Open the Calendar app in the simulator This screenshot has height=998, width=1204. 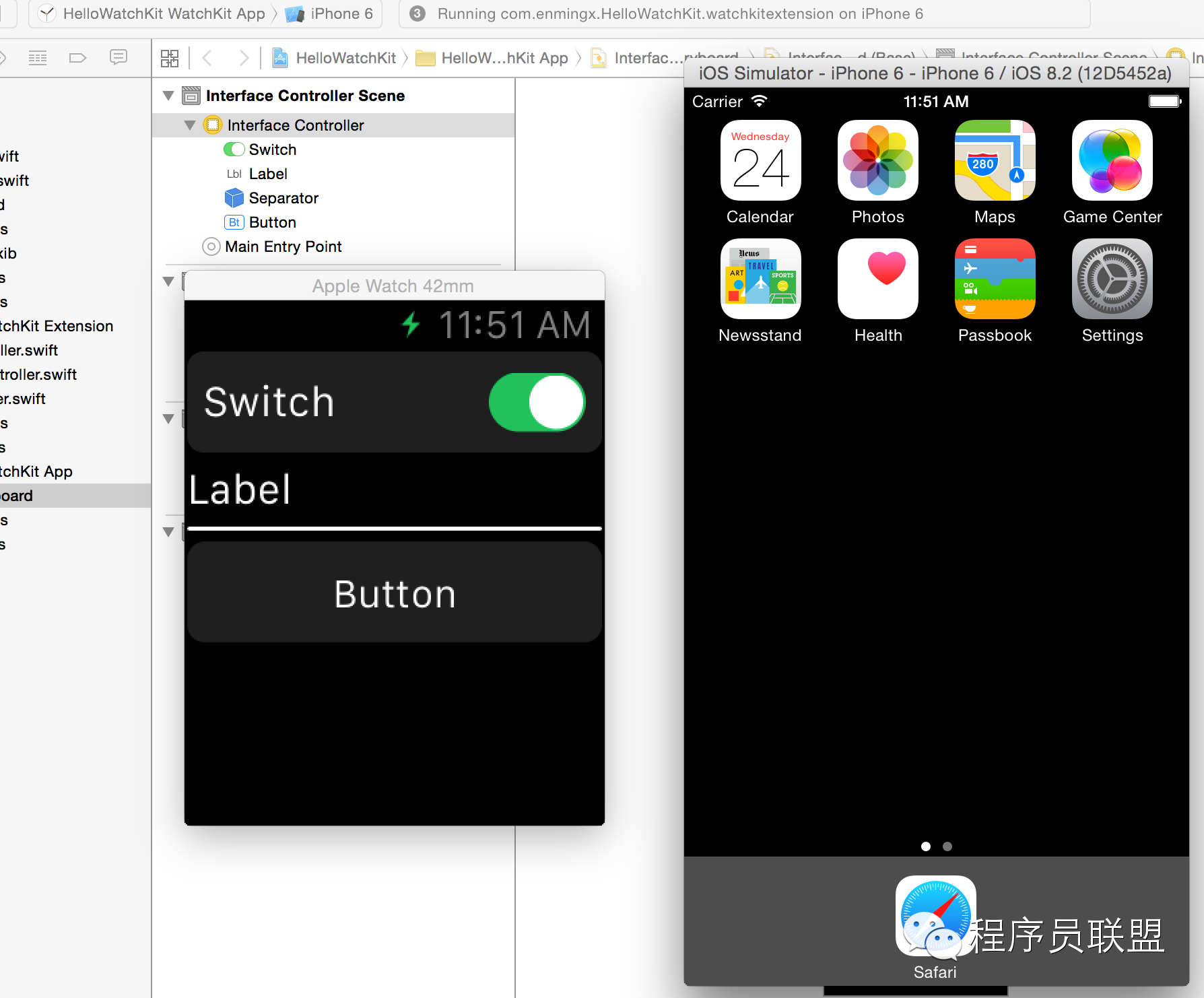tap(760, 160)
